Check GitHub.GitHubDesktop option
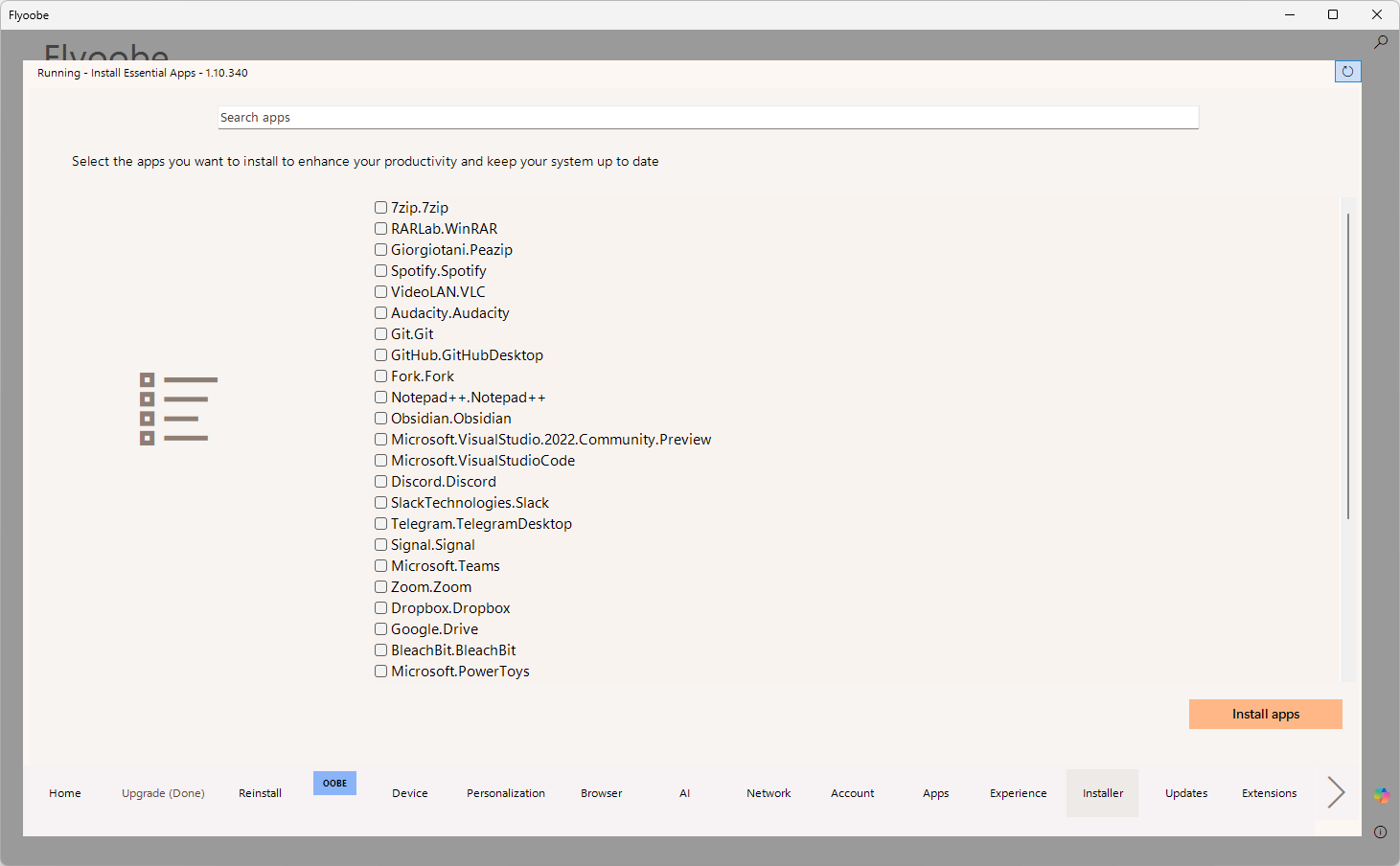1400x866 pixels. point(380,355)
